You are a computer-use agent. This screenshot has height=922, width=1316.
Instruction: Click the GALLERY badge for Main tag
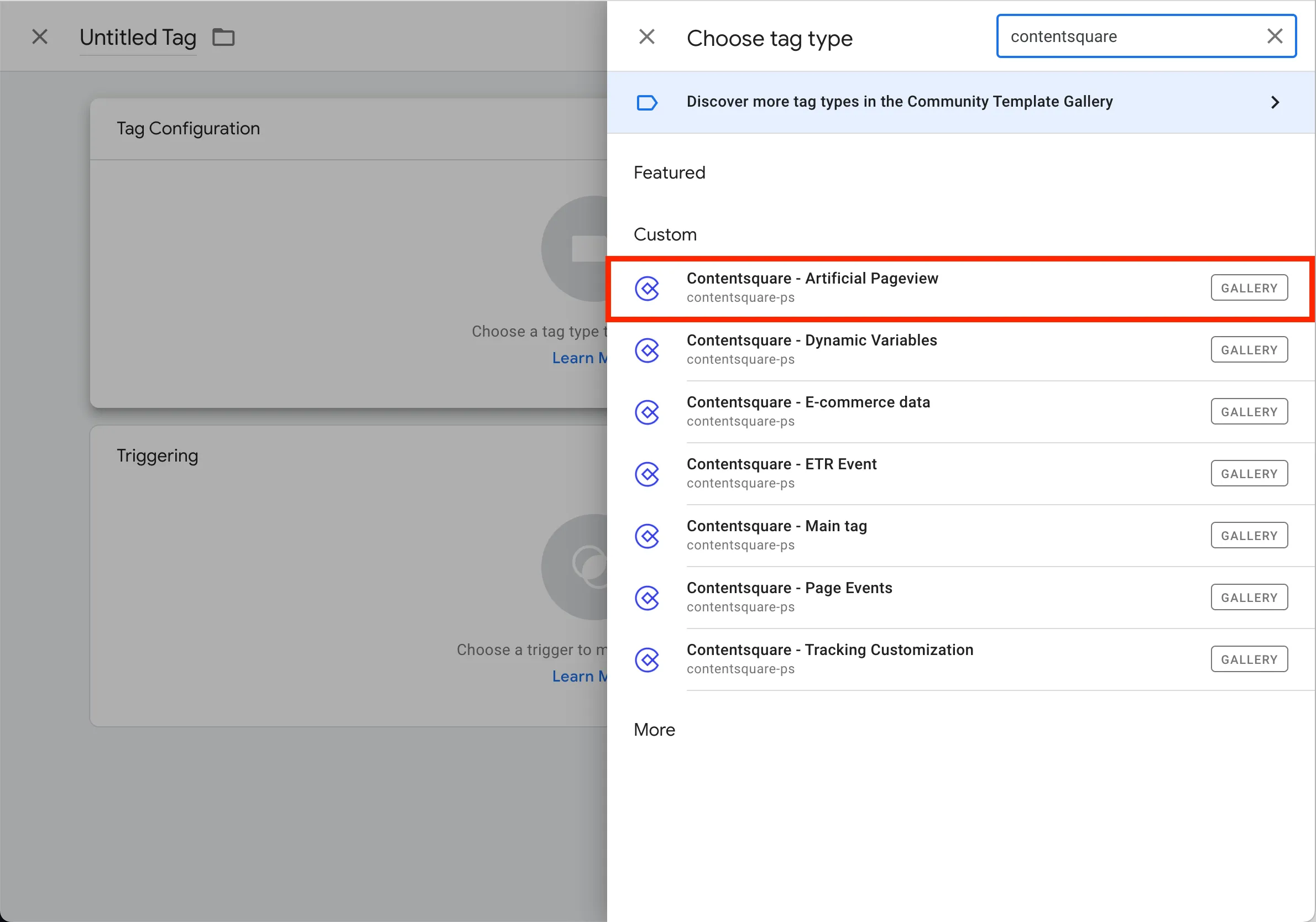[1249, 536]
